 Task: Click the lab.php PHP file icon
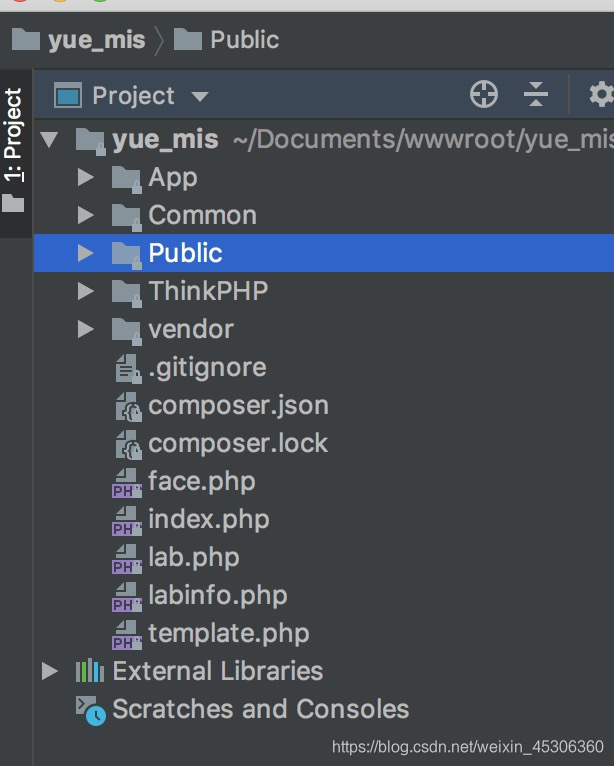click(127, 559)
